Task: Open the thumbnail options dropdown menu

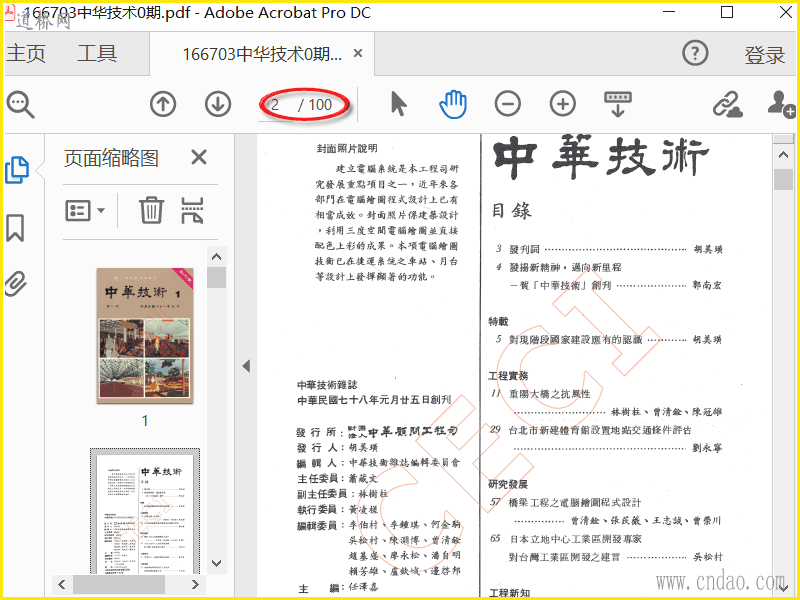Action: (85, 210)
